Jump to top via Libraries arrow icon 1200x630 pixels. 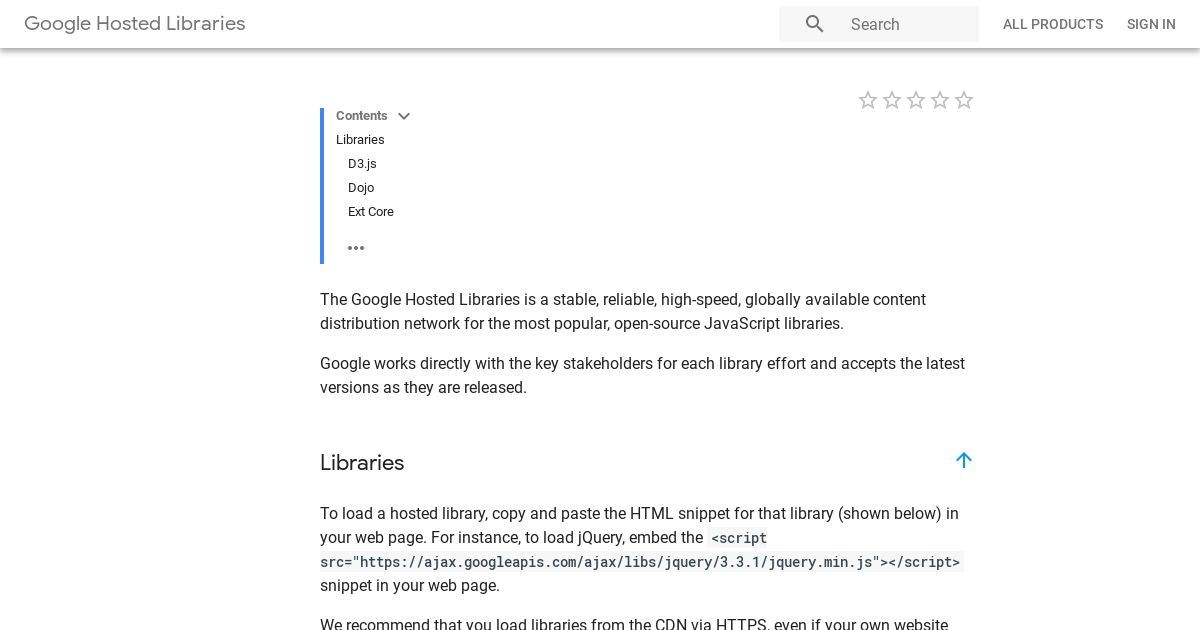[x=964, y=460]
